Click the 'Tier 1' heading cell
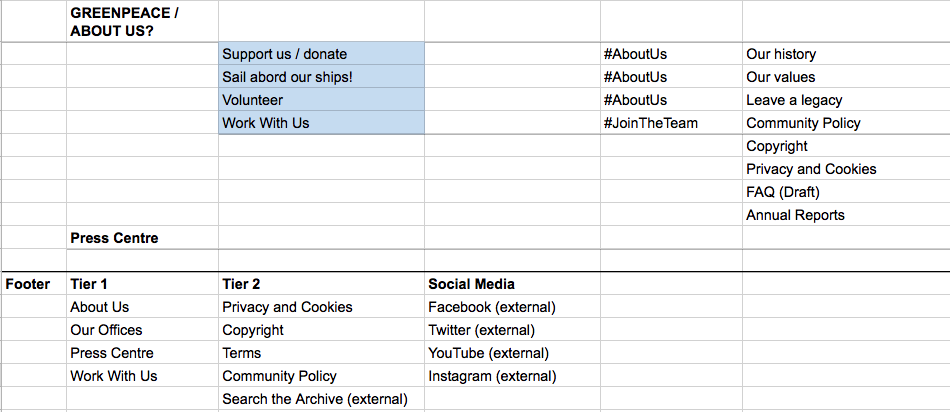The image size is (950, 412). click(142, 284)
